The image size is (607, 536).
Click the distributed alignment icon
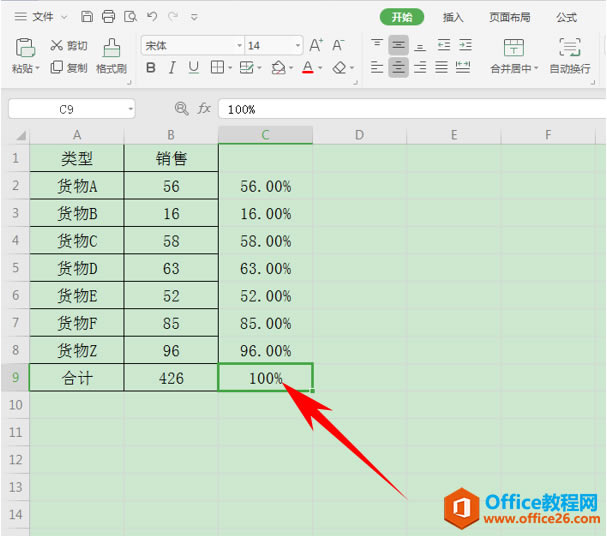463,67
